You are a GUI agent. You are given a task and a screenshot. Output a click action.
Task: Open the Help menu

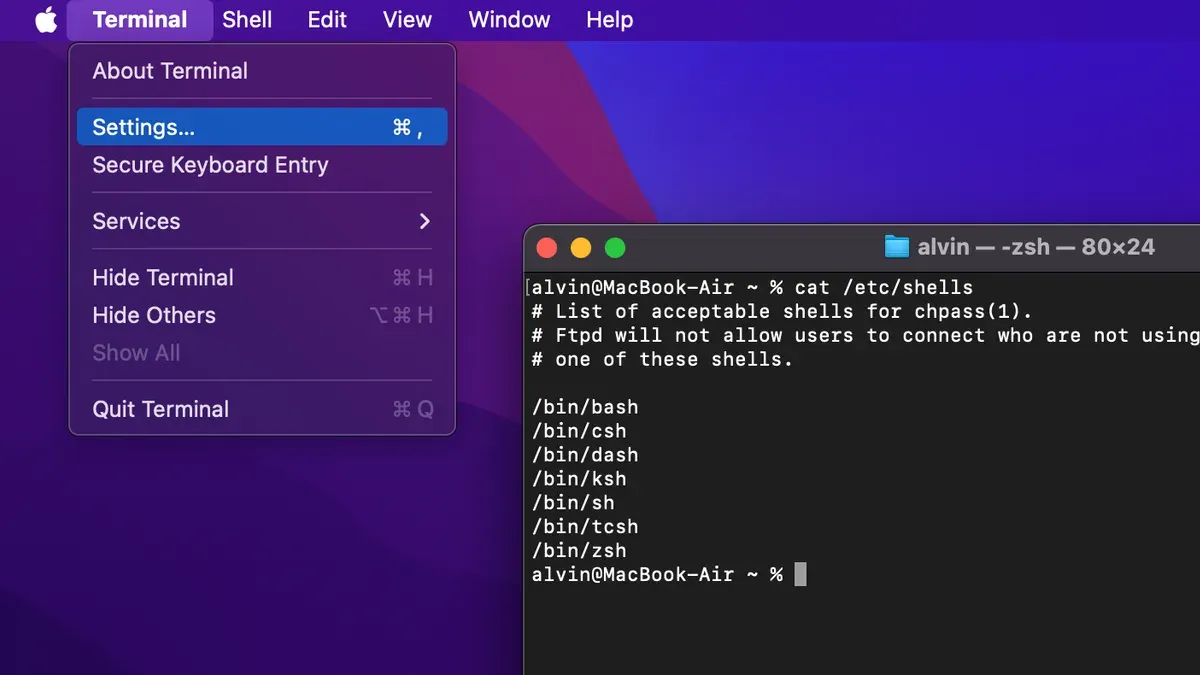pyautogui.click(x=609, y=20)
